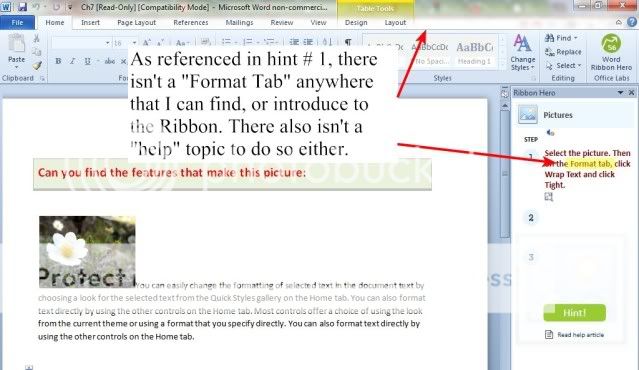639x370 pixels.
Task: Minimize the ribbon with caret icon
Action: (619, 22)
